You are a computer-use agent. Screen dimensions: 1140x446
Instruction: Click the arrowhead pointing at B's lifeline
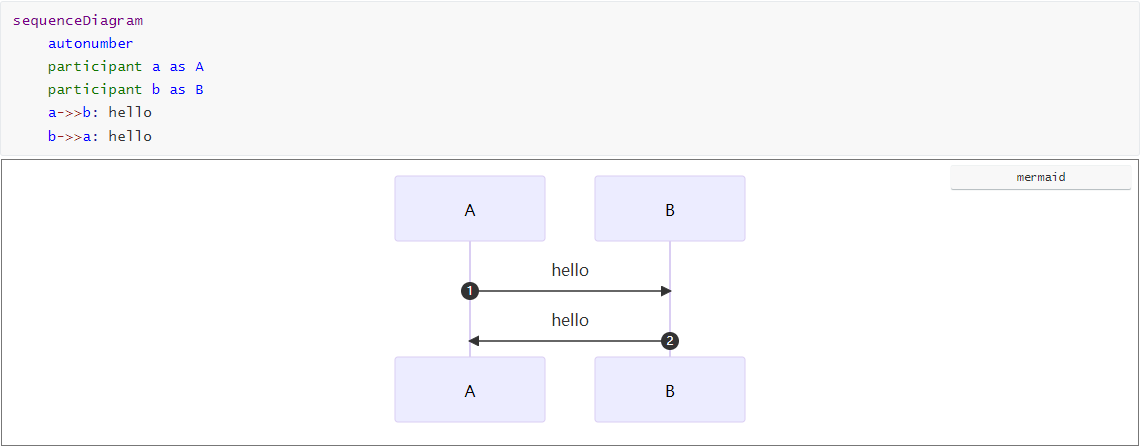[x=666, y=291]
